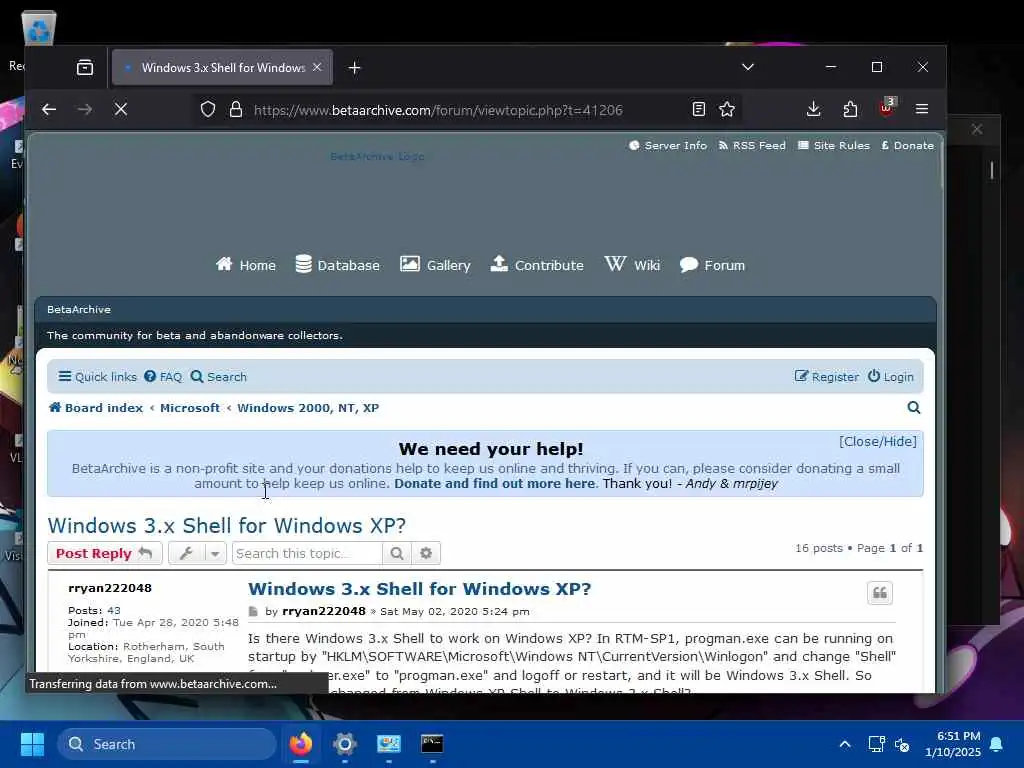Open the first post title link
The image size is (1024, 768).
(x=419, y=588)
